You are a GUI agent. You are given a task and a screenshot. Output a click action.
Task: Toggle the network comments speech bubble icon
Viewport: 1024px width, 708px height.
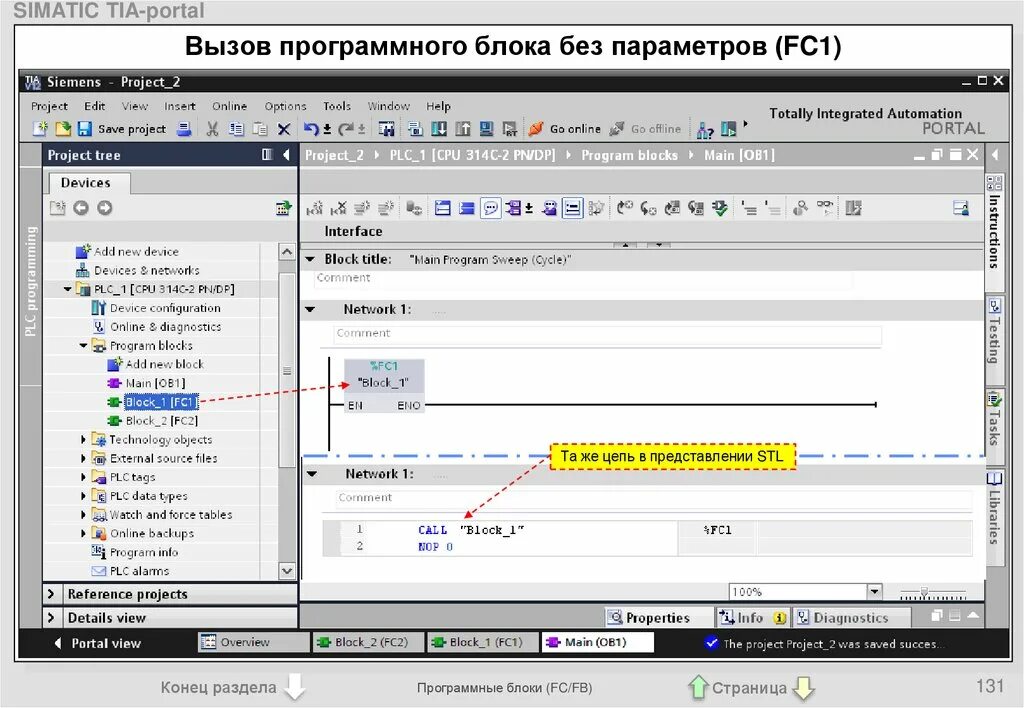pyautogui.click(x=490, y=208)
